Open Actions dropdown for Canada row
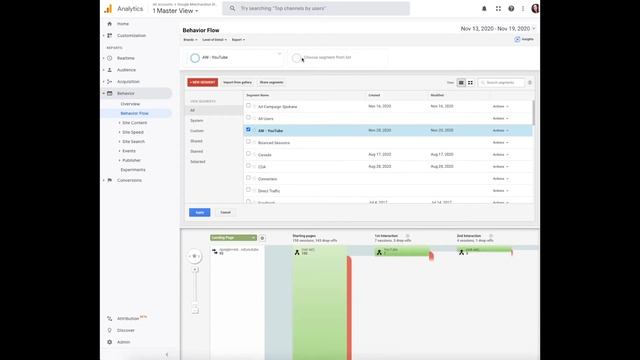Viewport: 640px width, 360px height. [500, 155]
